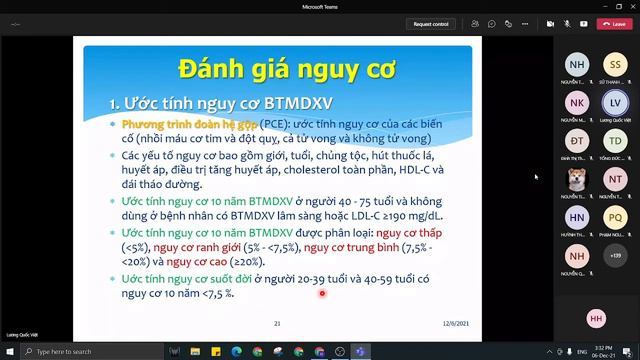Click the slide date 12/6/2021

pos(456,324)
